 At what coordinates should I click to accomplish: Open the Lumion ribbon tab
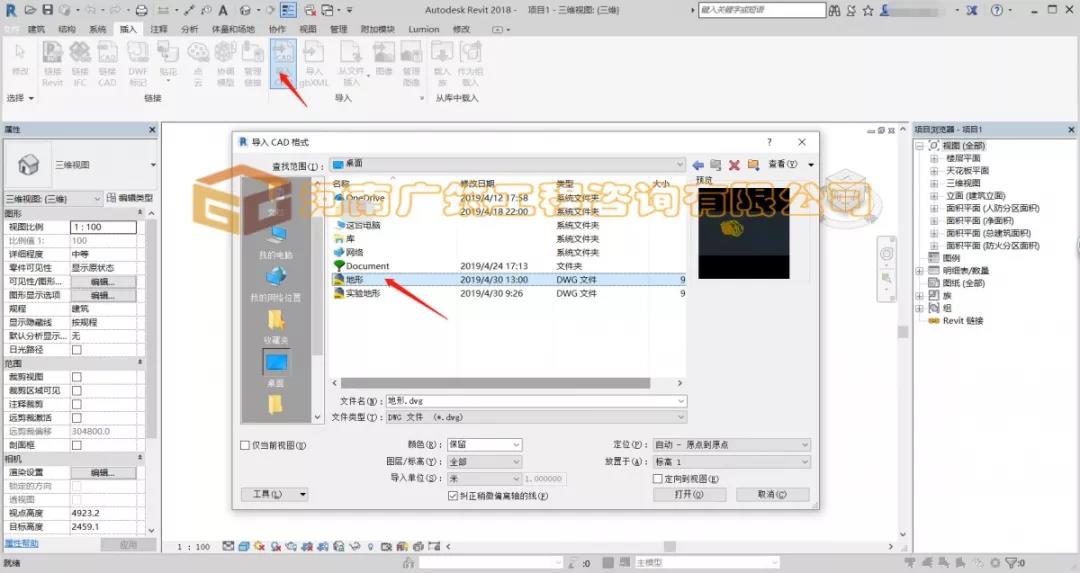coord(424,30)
